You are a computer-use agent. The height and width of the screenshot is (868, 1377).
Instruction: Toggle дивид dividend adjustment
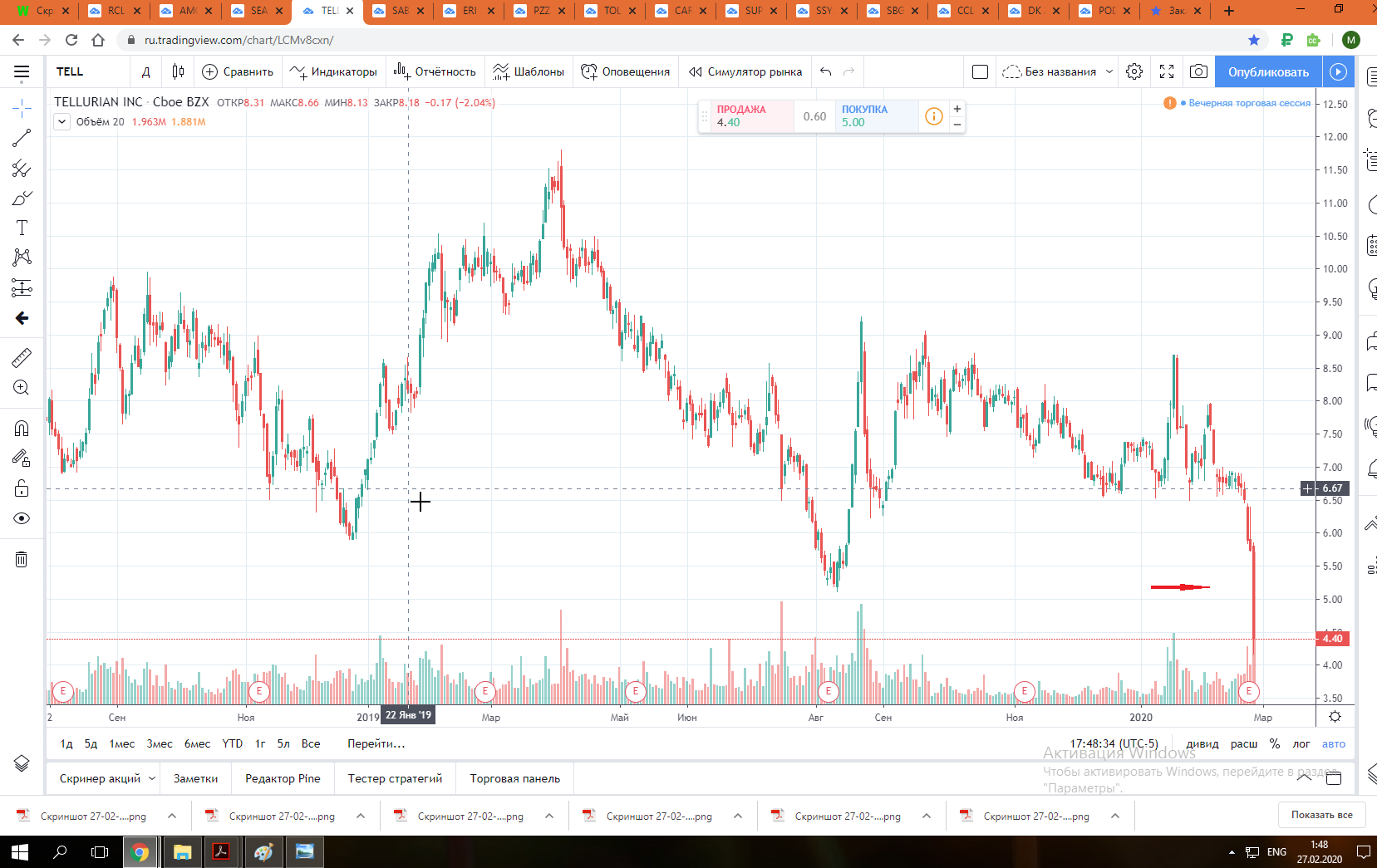tap(1202, 743)
